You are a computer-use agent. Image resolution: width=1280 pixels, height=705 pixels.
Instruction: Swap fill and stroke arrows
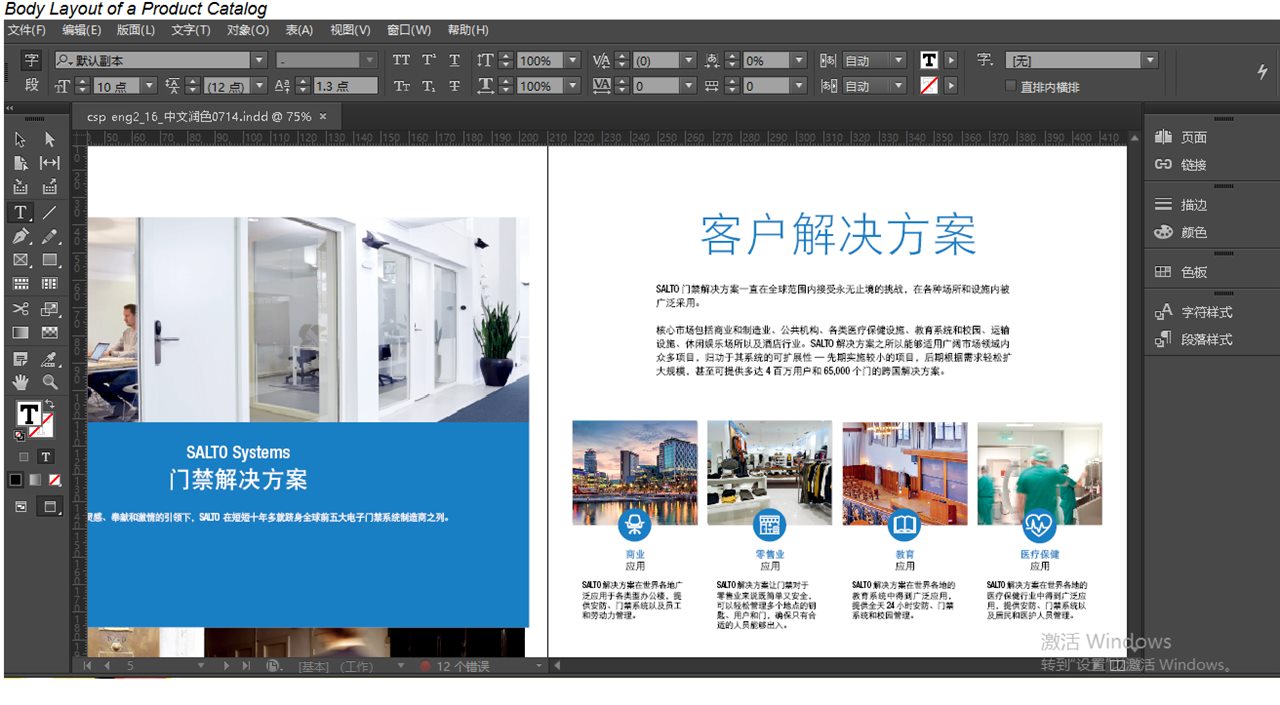(48, 405)
